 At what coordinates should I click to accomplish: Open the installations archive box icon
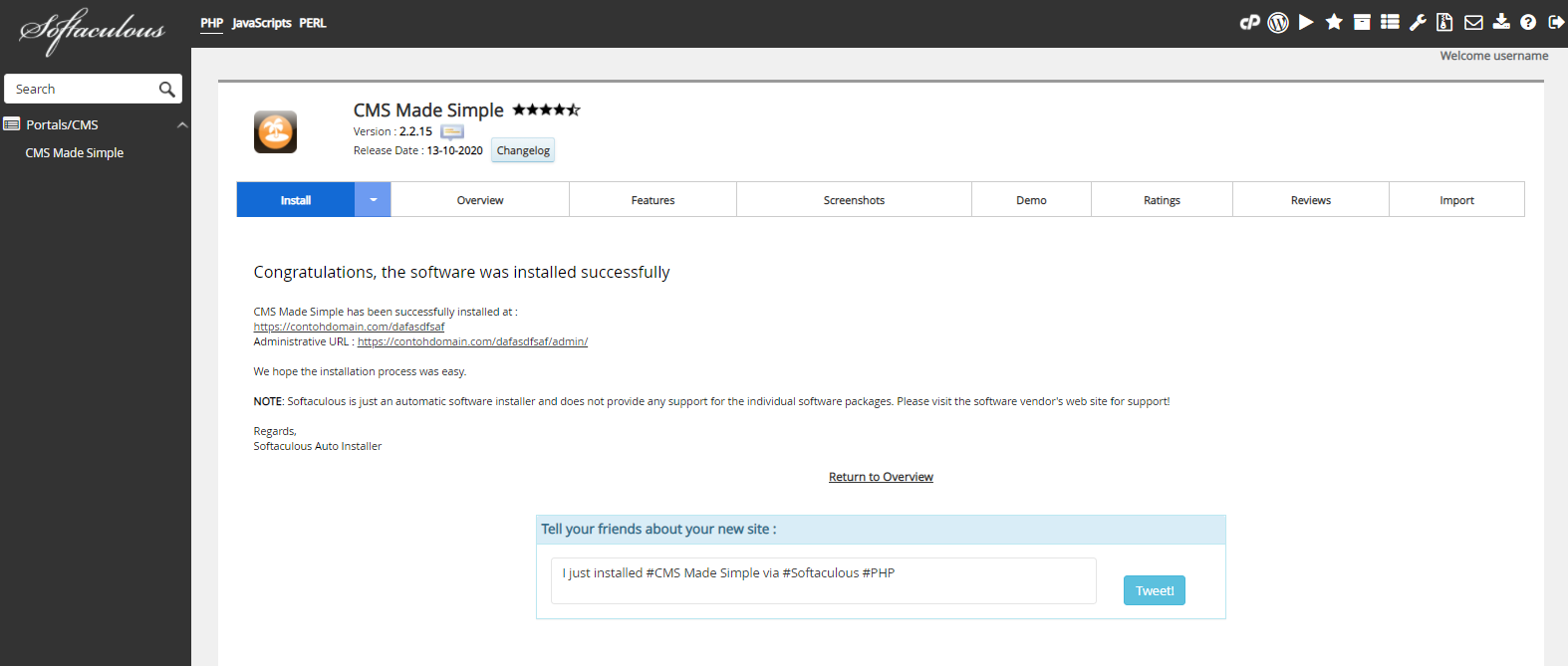tap(1362, 22)
